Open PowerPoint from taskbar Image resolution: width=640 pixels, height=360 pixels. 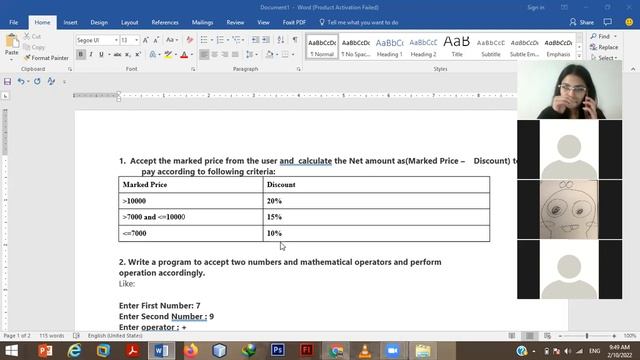click(45, 351)
